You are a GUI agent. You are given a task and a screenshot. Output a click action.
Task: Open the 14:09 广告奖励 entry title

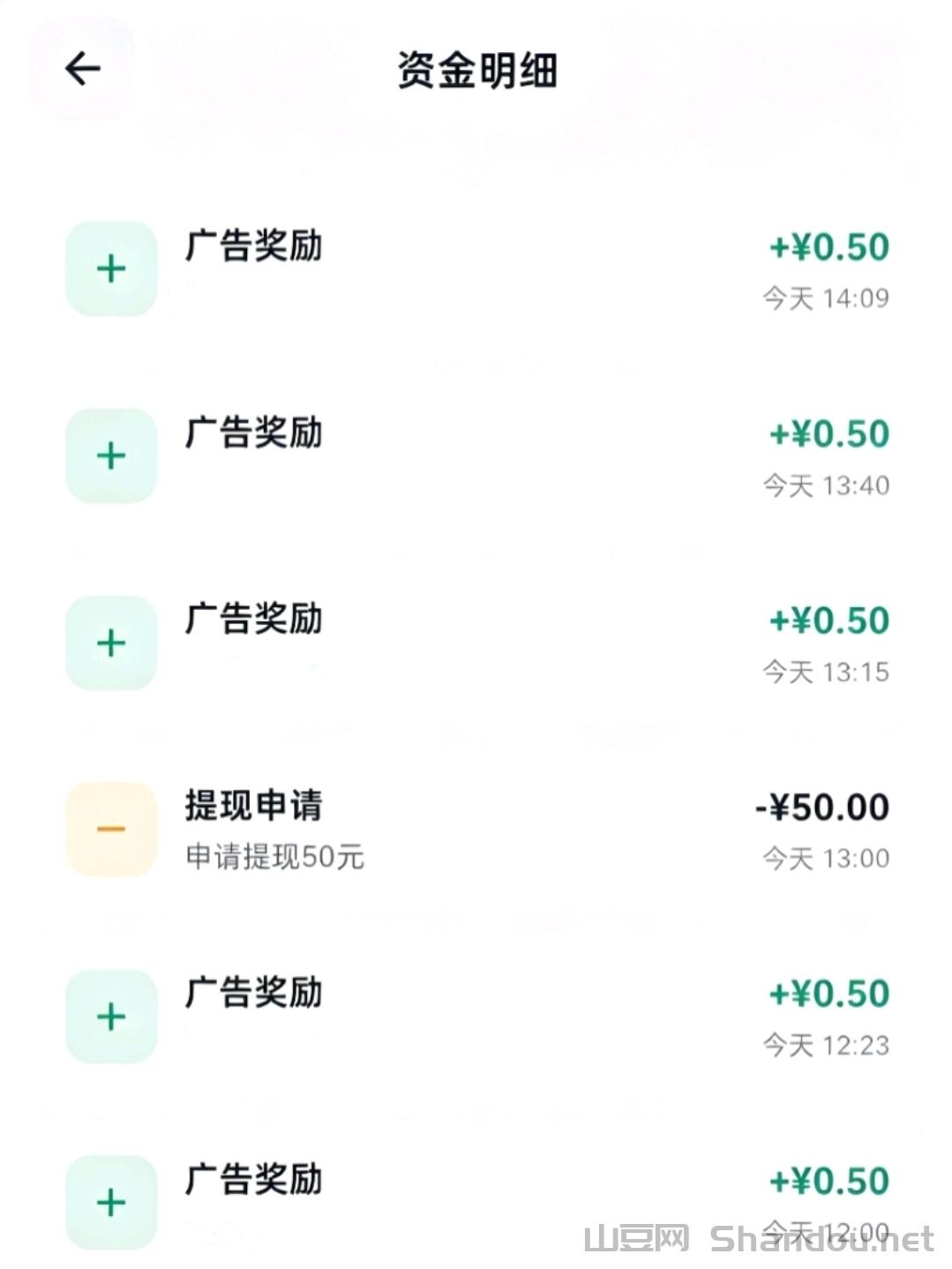tap(253, 246)
